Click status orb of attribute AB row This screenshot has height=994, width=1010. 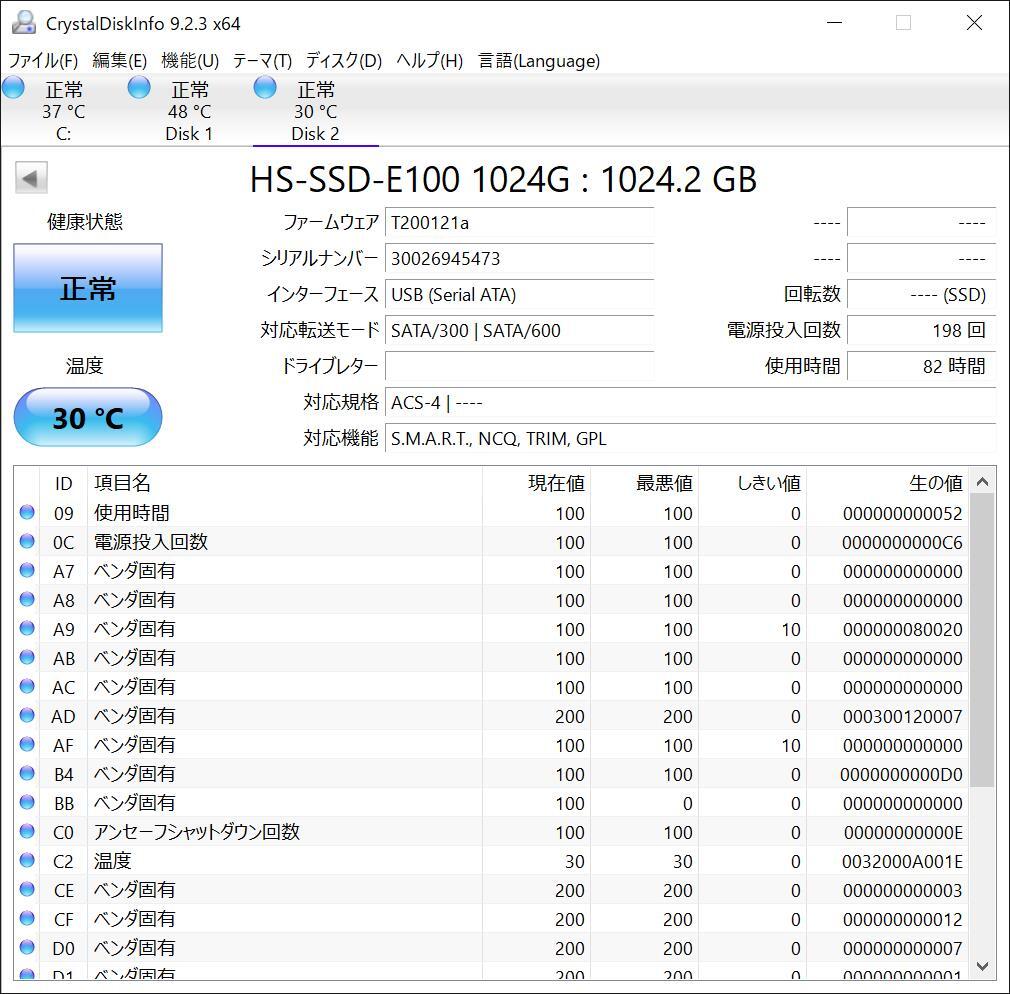coord(27,657)
